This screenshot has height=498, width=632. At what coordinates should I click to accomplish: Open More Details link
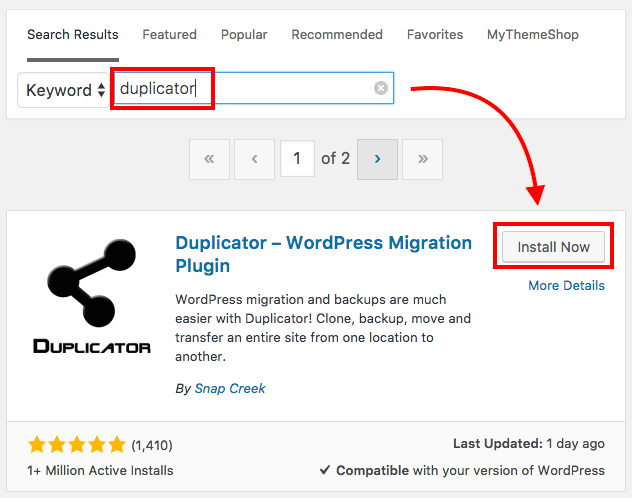pos(566,285)
